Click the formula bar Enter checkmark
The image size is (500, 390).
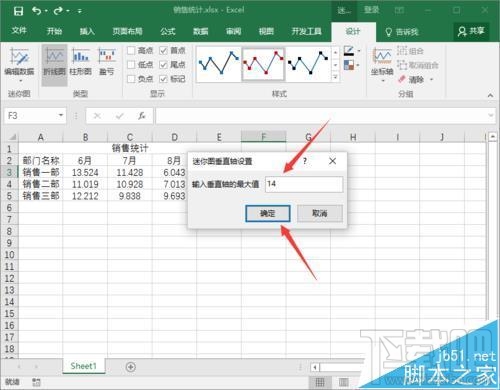119,116
